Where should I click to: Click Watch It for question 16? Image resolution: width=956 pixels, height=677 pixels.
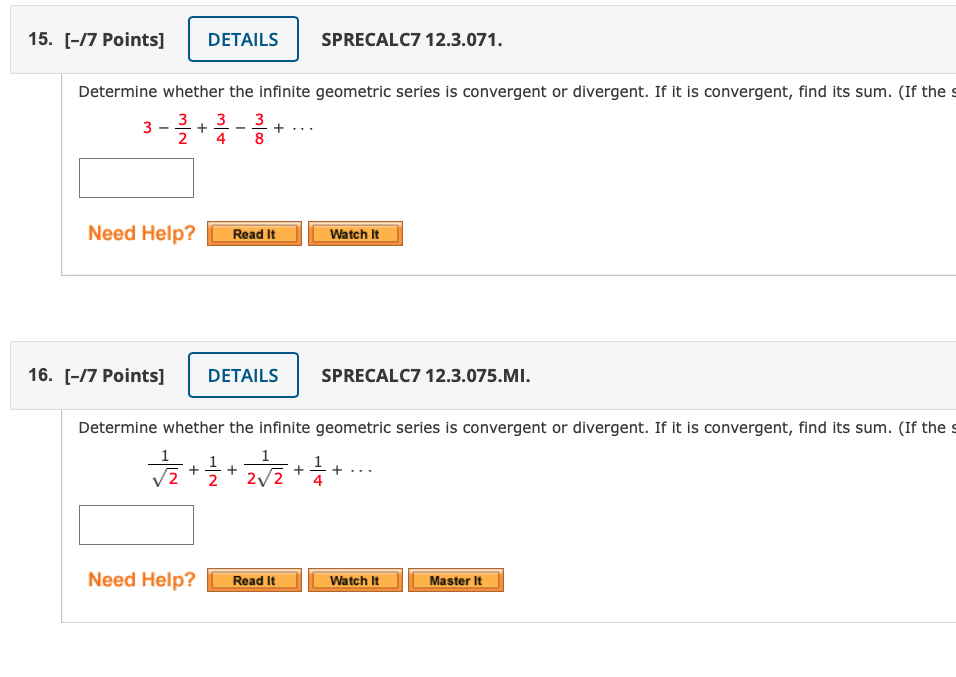355,579
